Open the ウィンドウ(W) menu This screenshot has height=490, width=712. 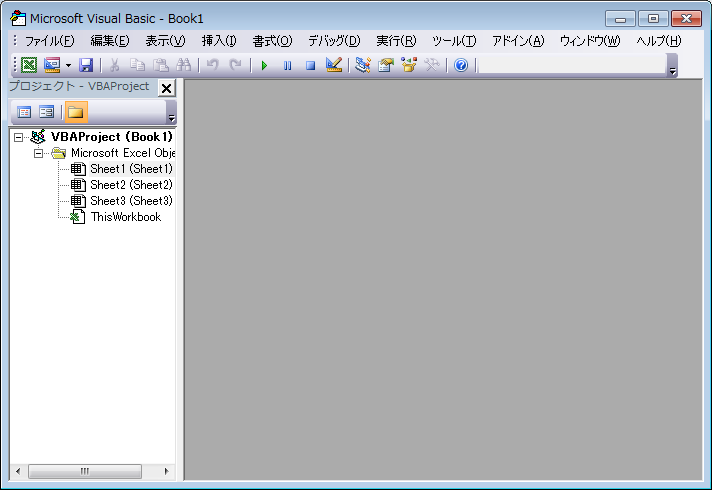tap(589, 41)
